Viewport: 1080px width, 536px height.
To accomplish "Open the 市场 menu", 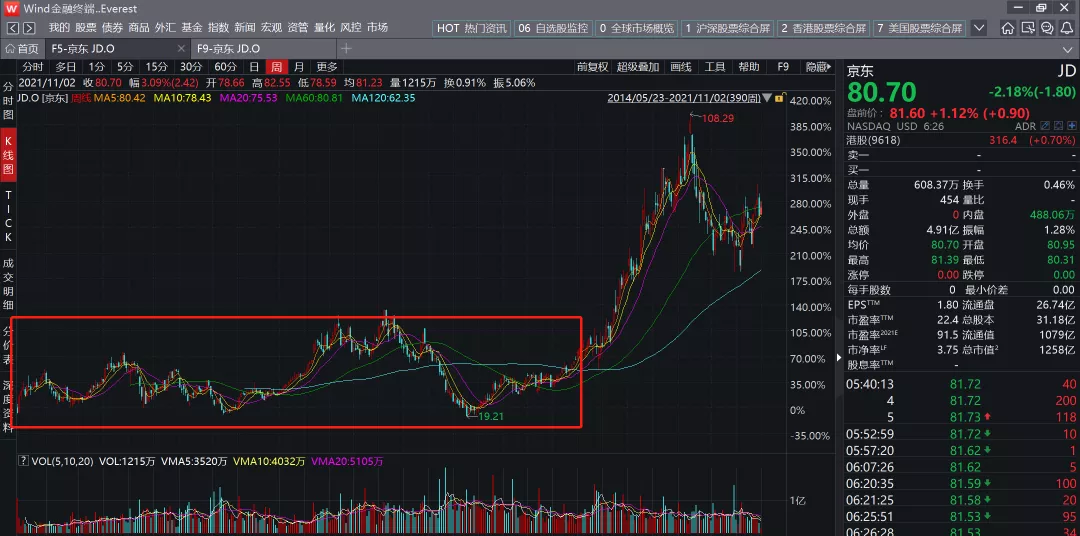I will (377, 28).
